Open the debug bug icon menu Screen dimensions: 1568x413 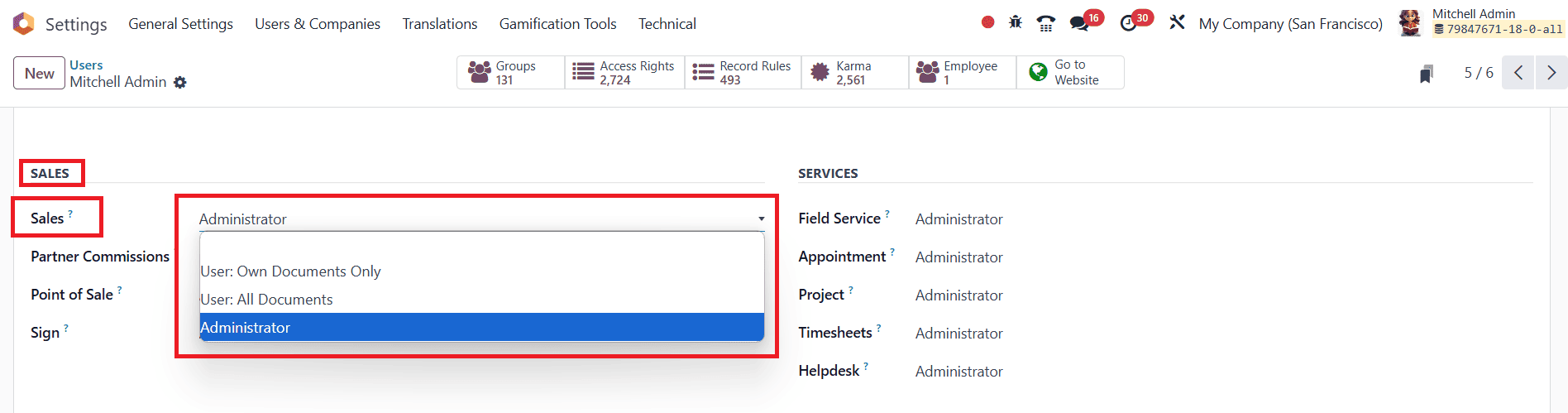coord(1016,22)
